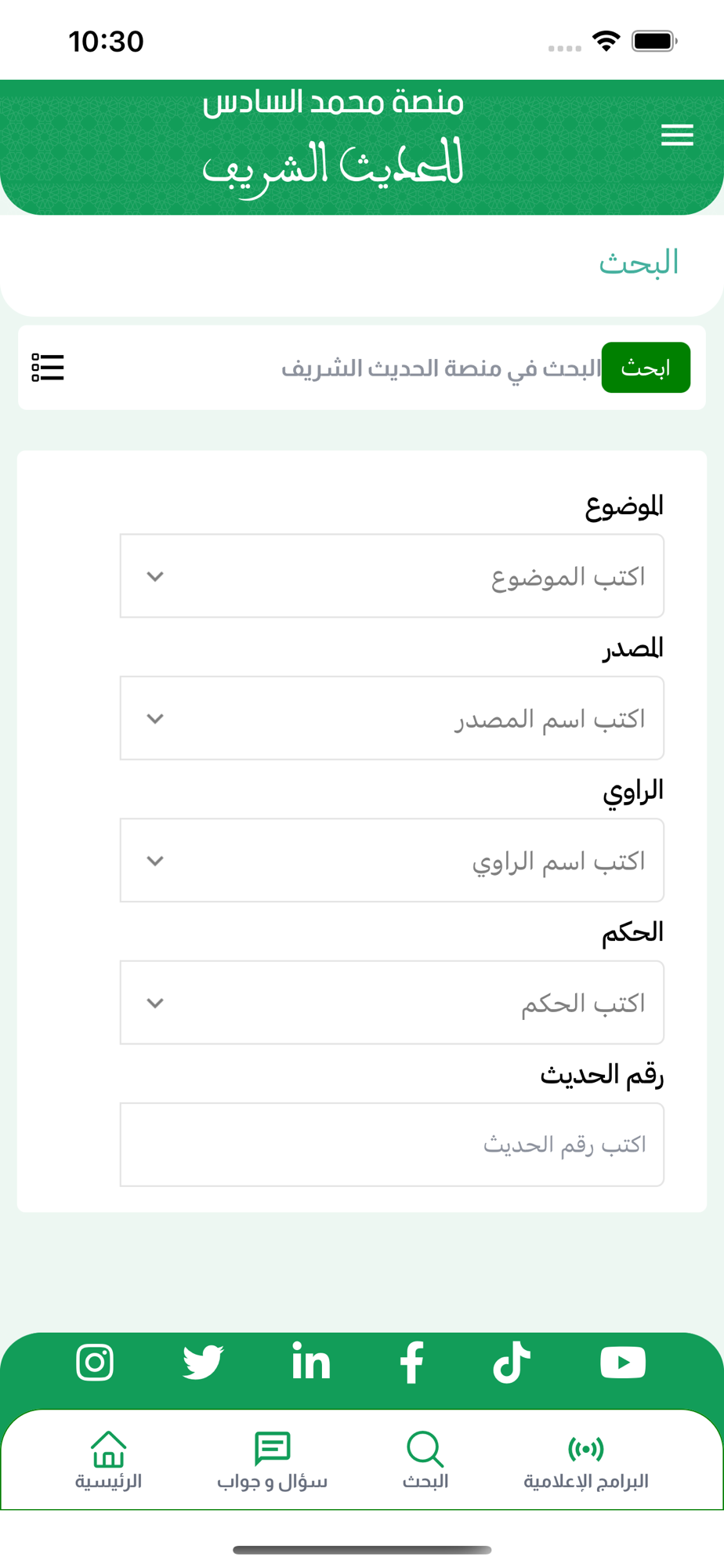Screen dimensions: 724x1568
Task: Open the البرامج الإعلامية tab
Action: click(586, 1460)
